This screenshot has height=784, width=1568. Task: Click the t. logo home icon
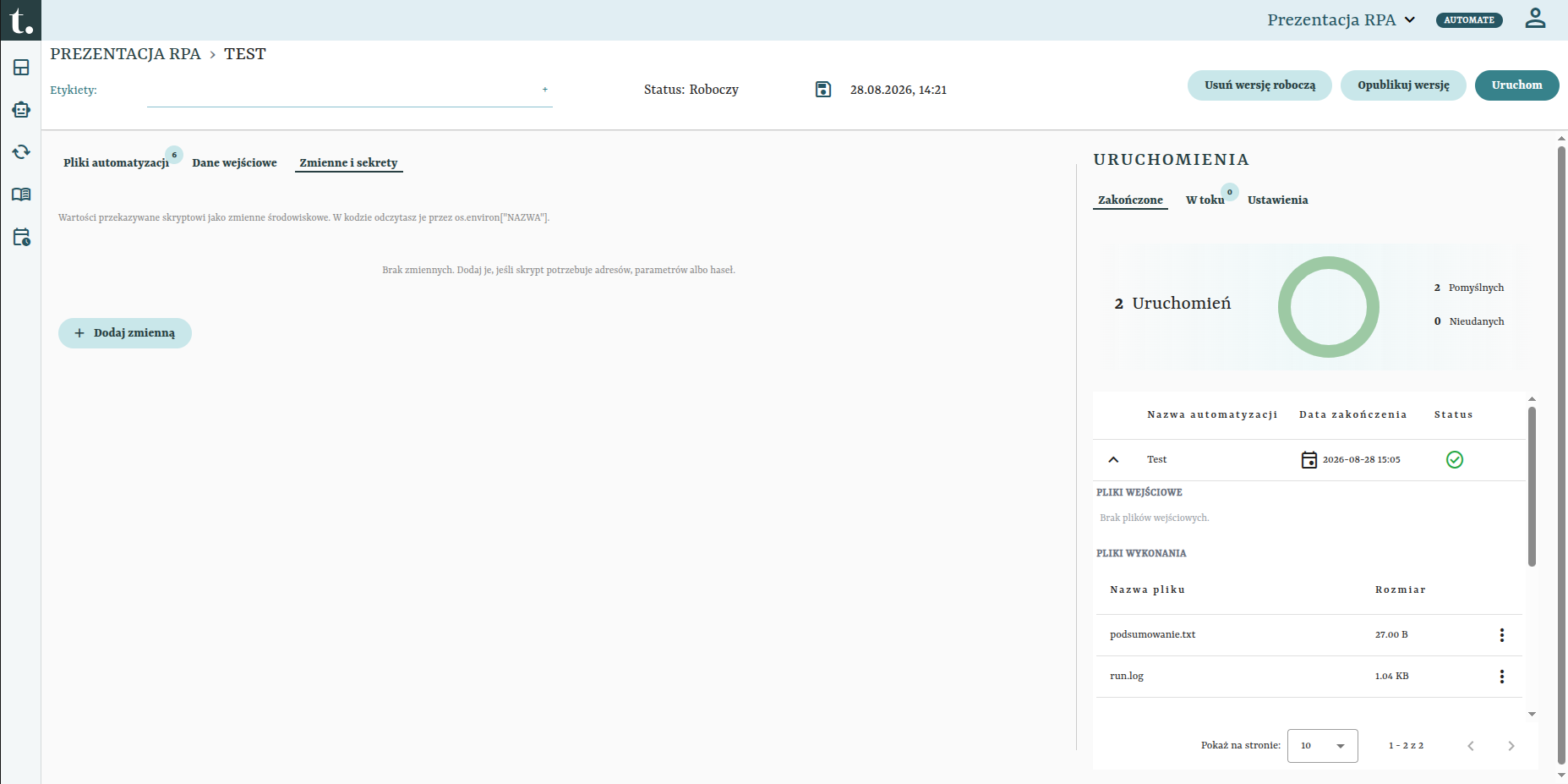20,19
